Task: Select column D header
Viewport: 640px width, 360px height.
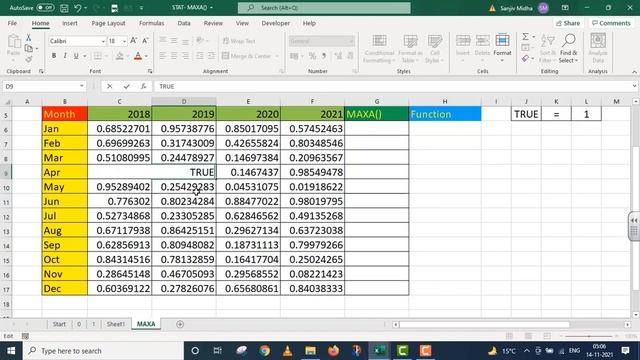Action: (x=184, y=101)
